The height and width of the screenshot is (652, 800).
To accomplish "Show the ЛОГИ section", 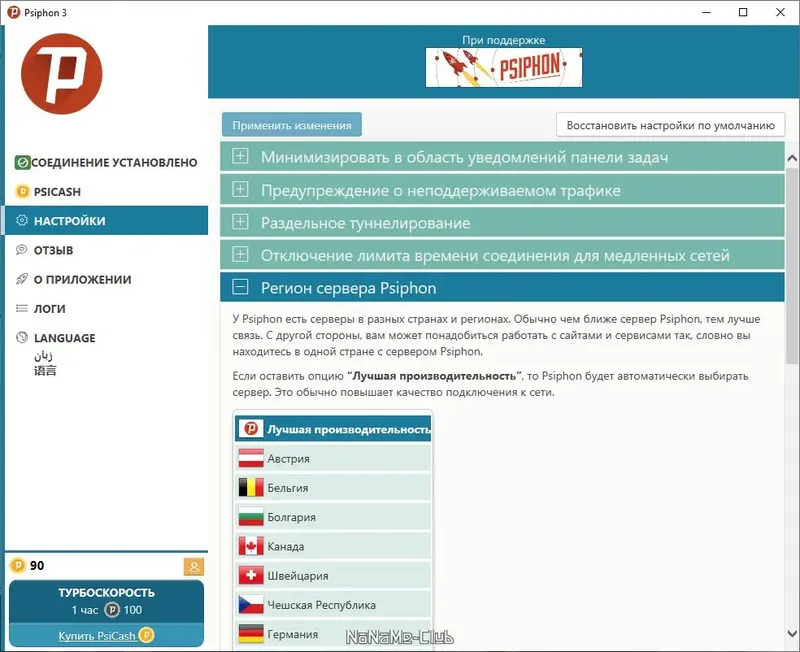I will pos(106,308).
